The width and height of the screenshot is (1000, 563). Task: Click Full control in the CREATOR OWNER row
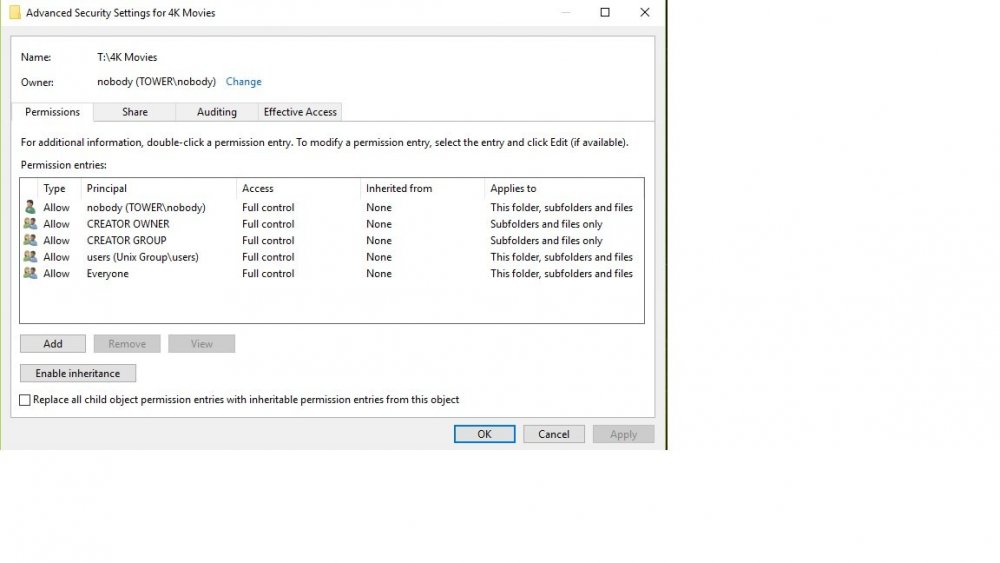[268, 224]
